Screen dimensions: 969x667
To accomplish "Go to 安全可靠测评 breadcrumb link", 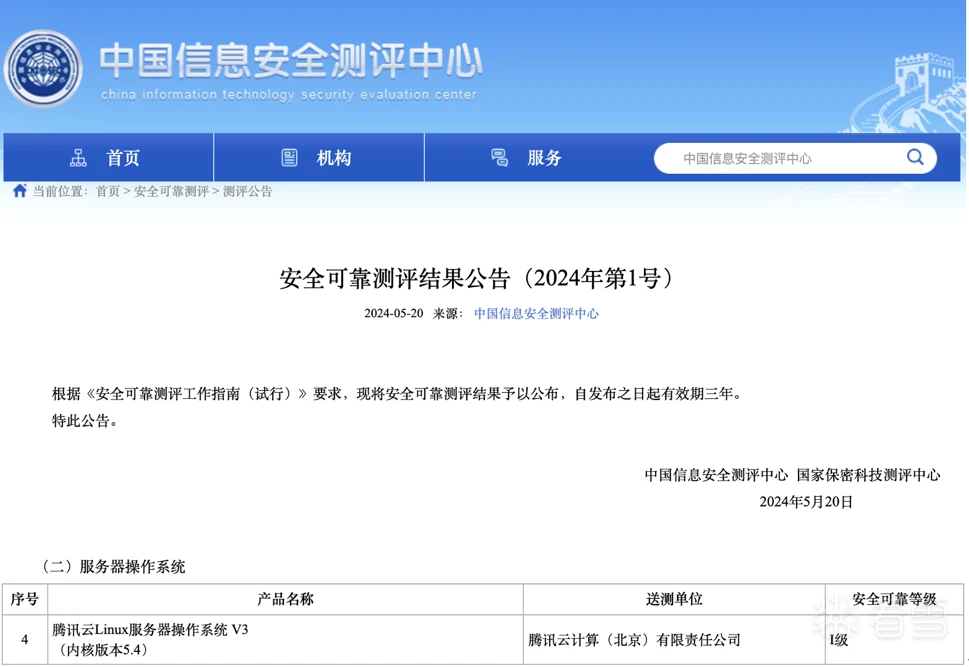I will tap(171, 191).
